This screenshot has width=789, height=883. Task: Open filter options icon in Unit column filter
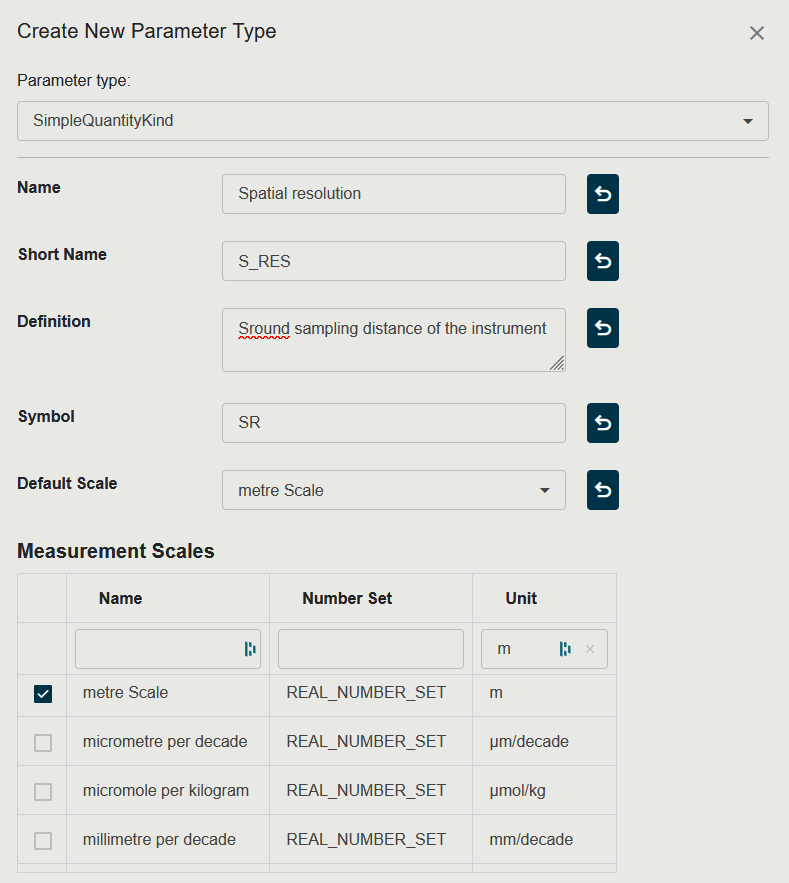point(565,649)
